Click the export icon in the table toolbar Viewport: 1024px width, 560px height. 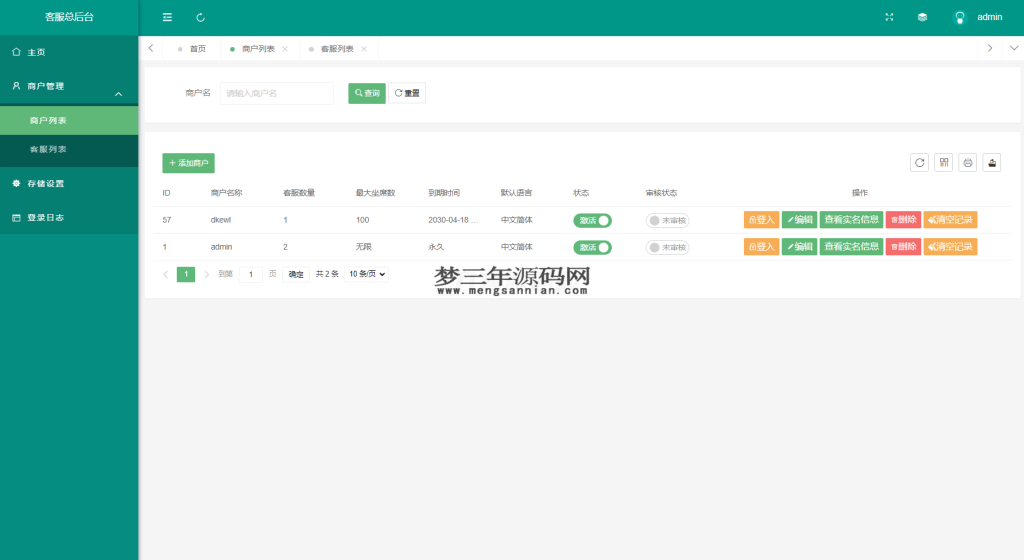tap(992, 163)
